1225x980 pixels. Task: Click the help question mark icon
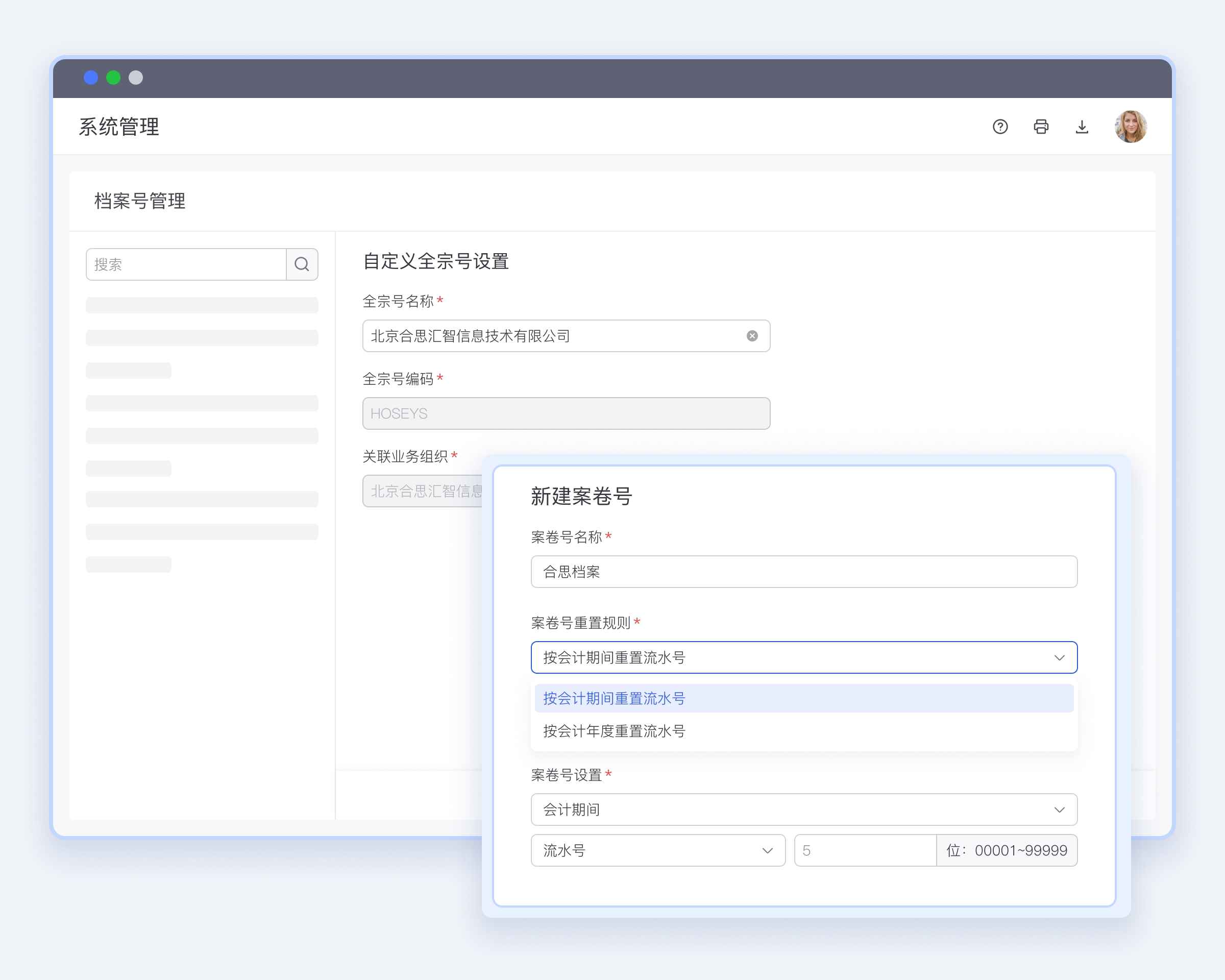point(1000,126)
